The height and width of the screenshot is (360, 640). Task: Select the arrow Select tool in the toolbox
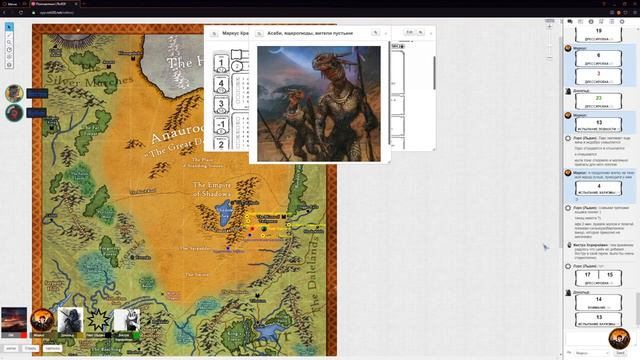tap(9, 27)
